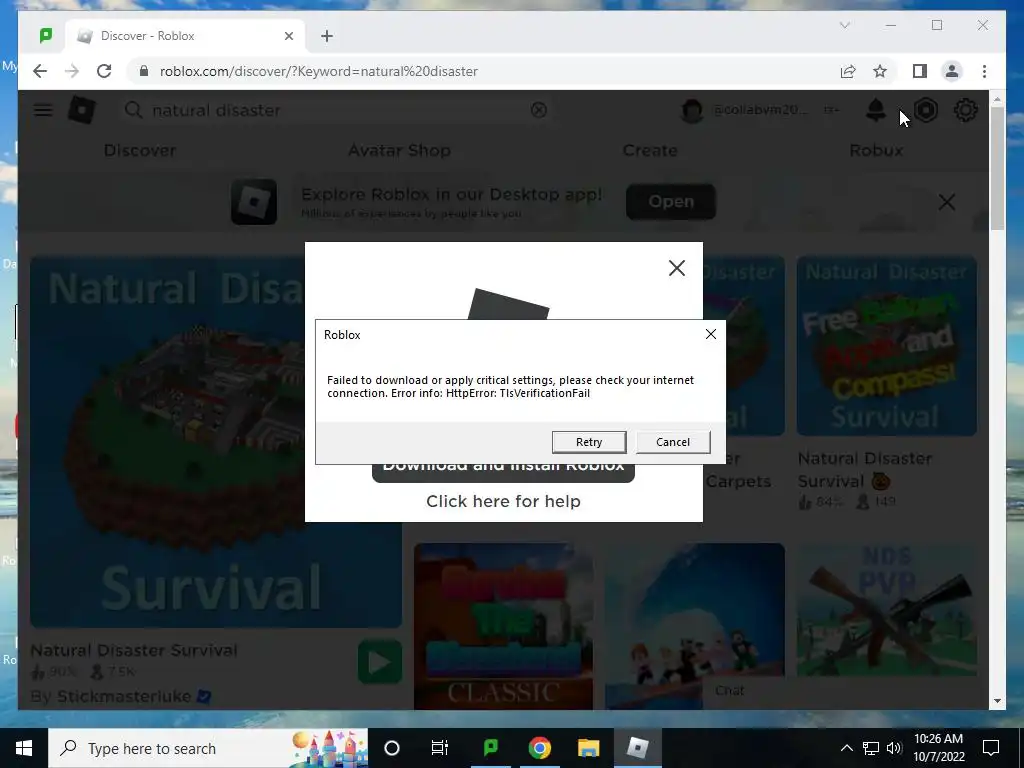The width and height of the screenshot is (1024, 768).
Task: Open the volume tray icon
Action: point(894,748)
